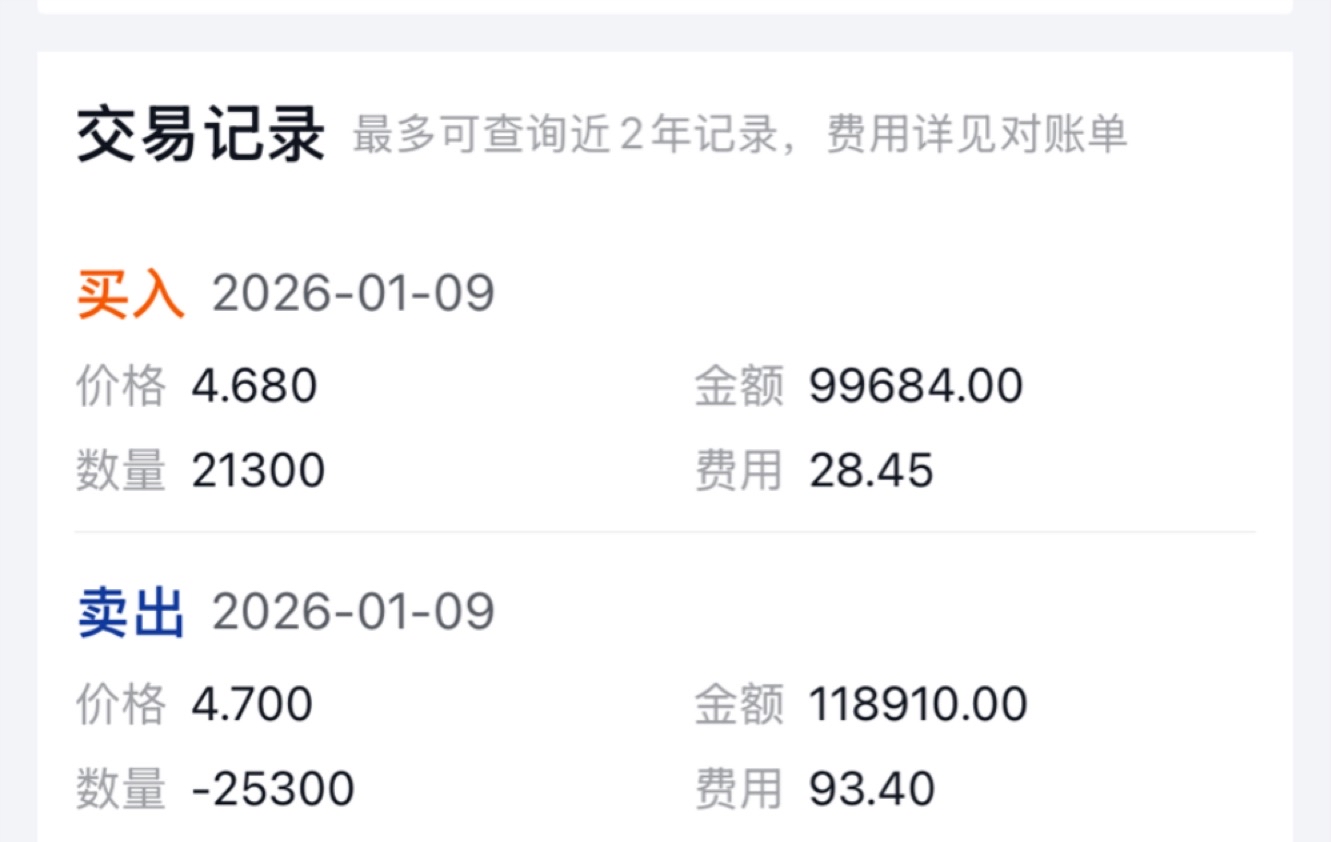Image resolution: width=1331 pixels, height=842 pixels.
Task: Tap the 费用详见对账单 hint text
Action: click(x=976, y=135)
